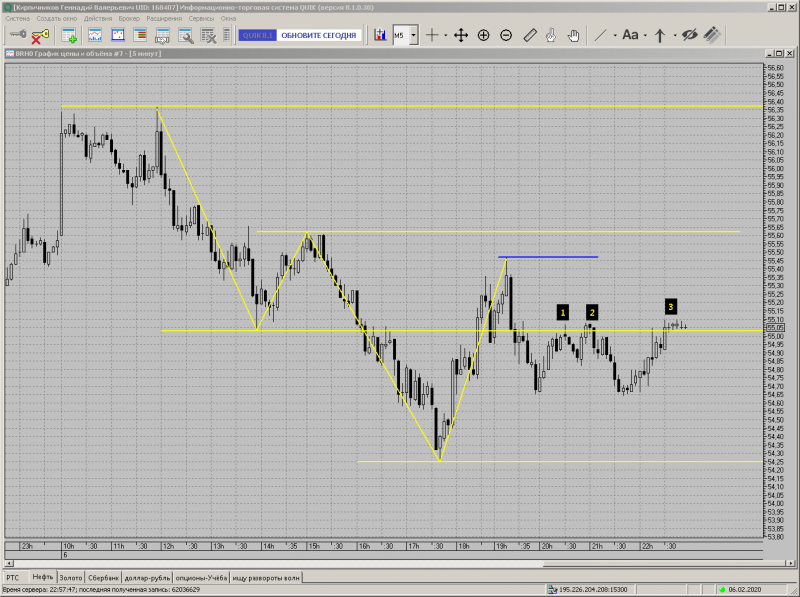Viewport: 800px width, 597px height.
Task: Click the ОБНОВИТЕ СЕГОДНЯ update banner
Action: 319,35
